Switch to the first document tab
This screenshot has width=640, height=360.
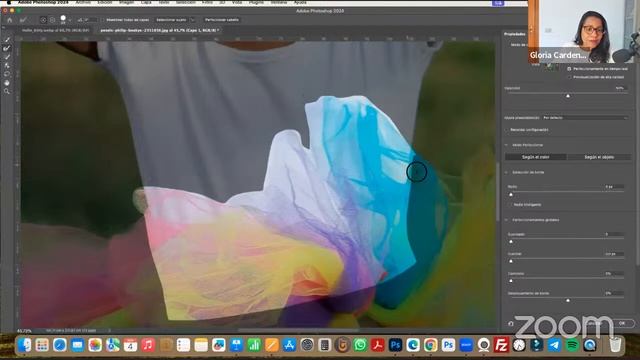pos(55,30)
